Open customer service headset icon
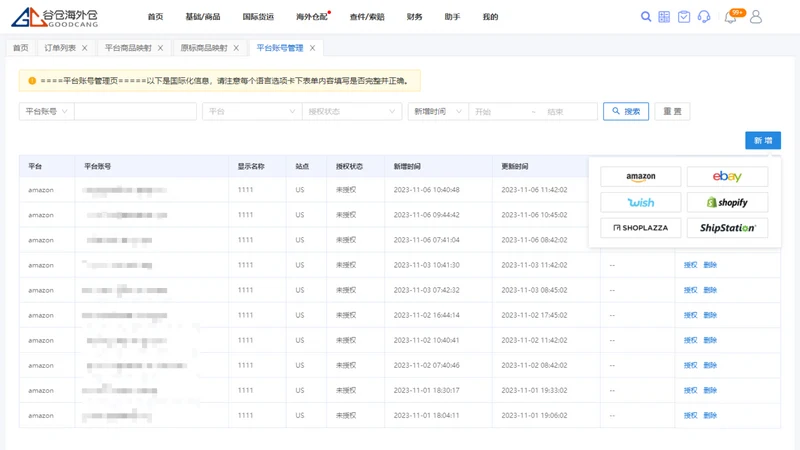This screenshot has height=450, width=800. [x=704, y=17]
